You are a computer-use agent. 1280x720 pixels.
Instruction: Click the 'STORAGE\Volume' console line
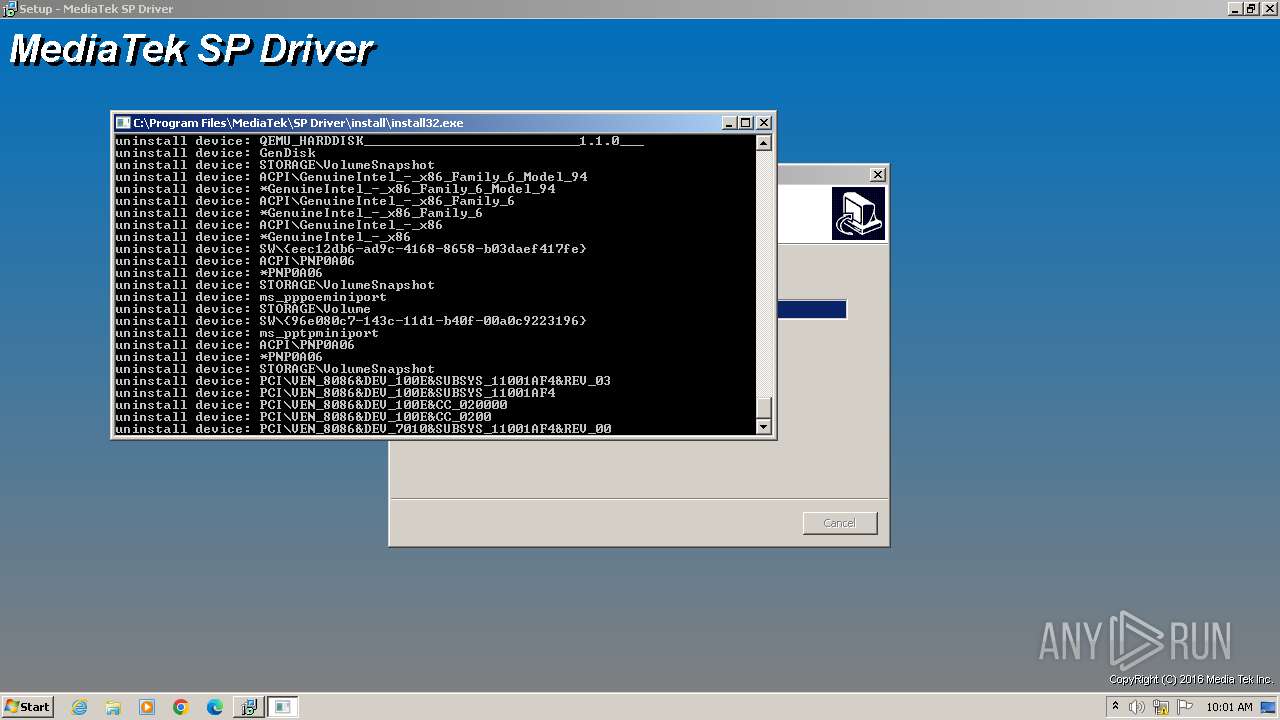tap(243, 309)
